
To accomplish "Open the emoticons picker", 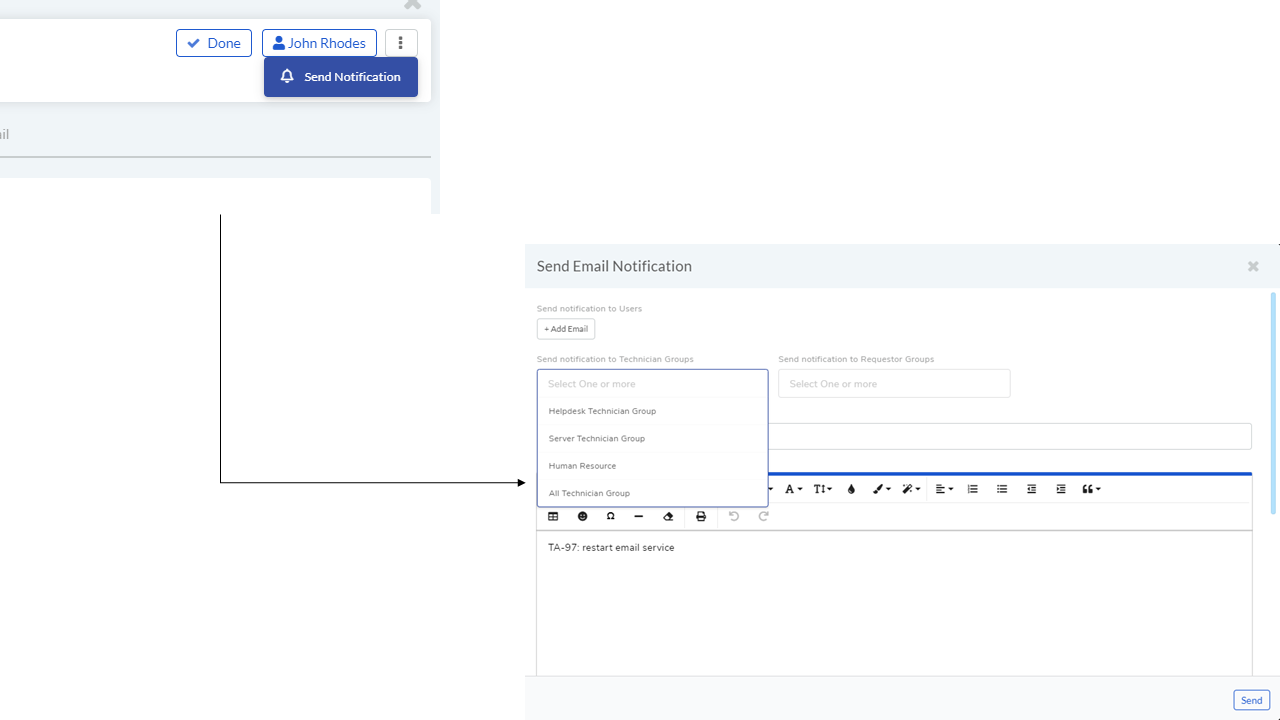I will click(x=582, y=517).
